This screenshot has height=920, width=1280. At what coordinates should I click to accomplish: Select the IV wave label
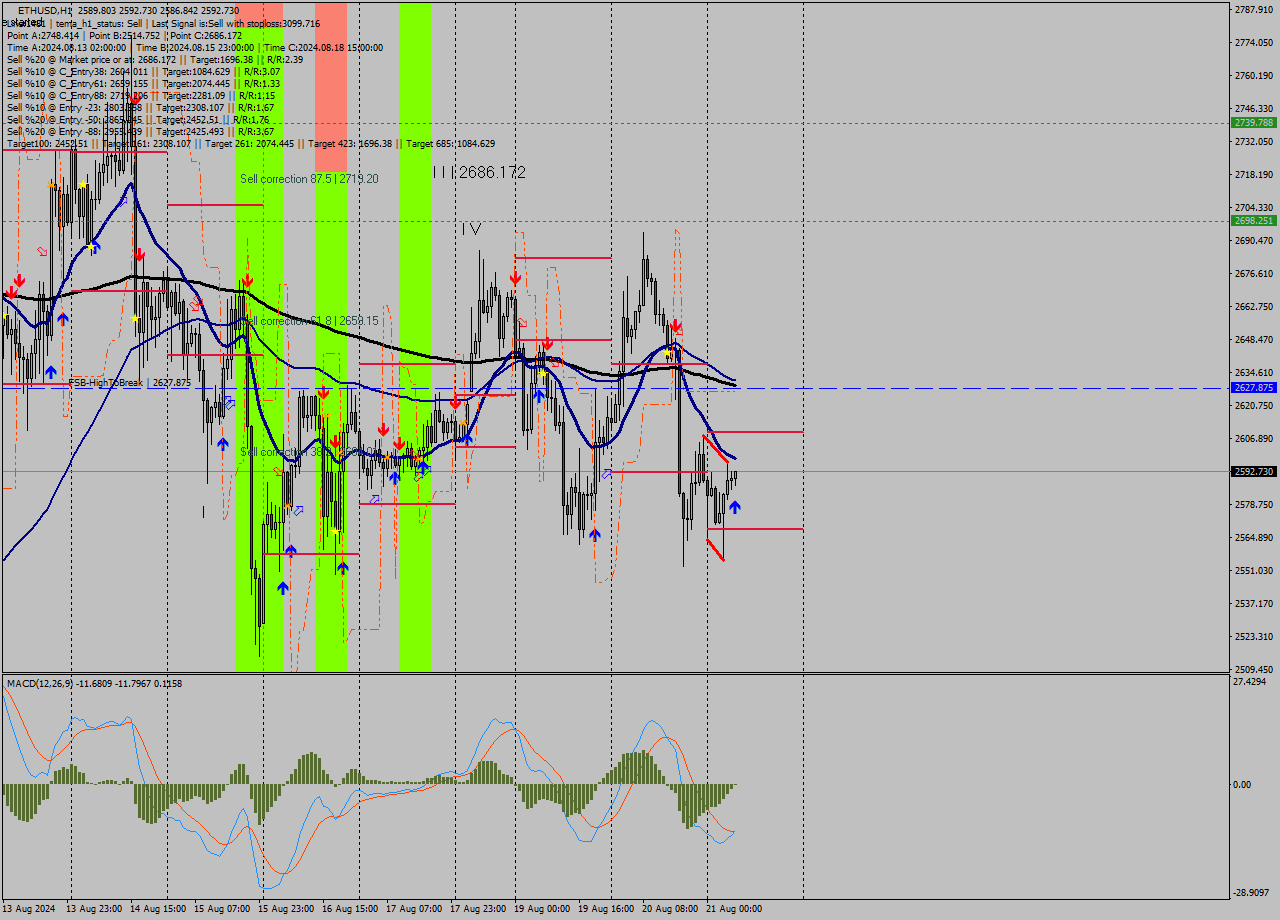pyautogui.click(x=471, y=229)
